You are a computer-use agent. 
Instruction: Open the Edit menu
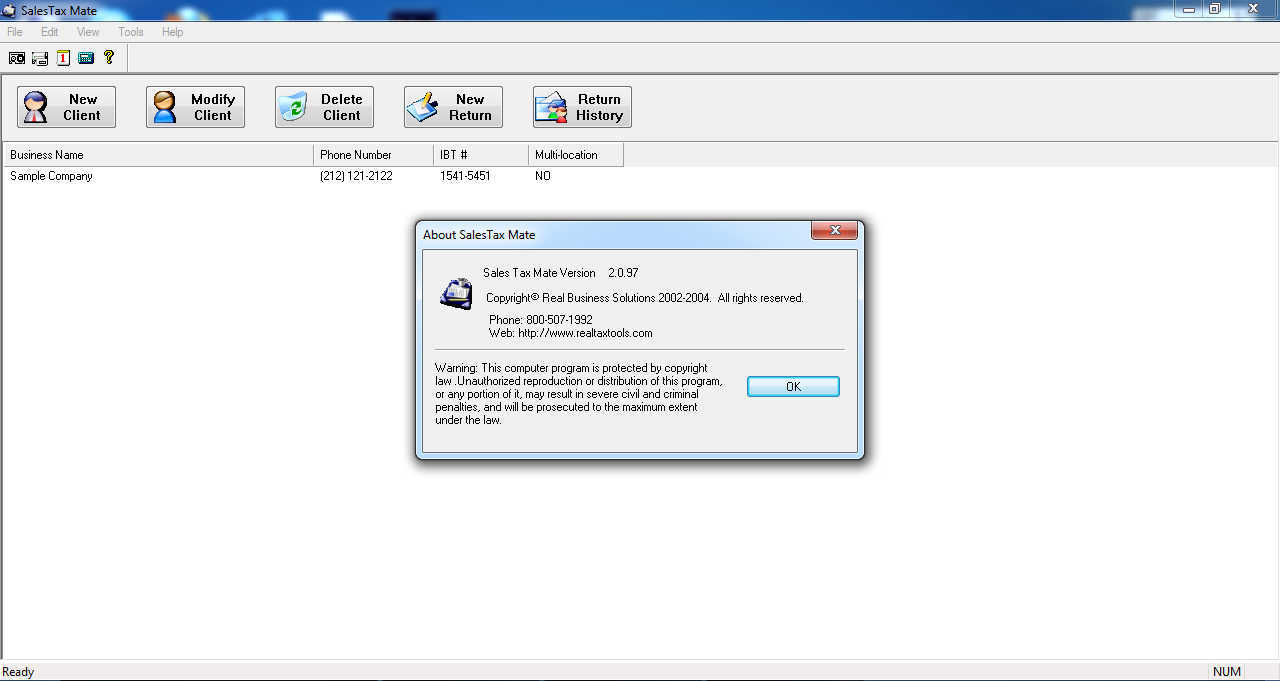(48, 31)
